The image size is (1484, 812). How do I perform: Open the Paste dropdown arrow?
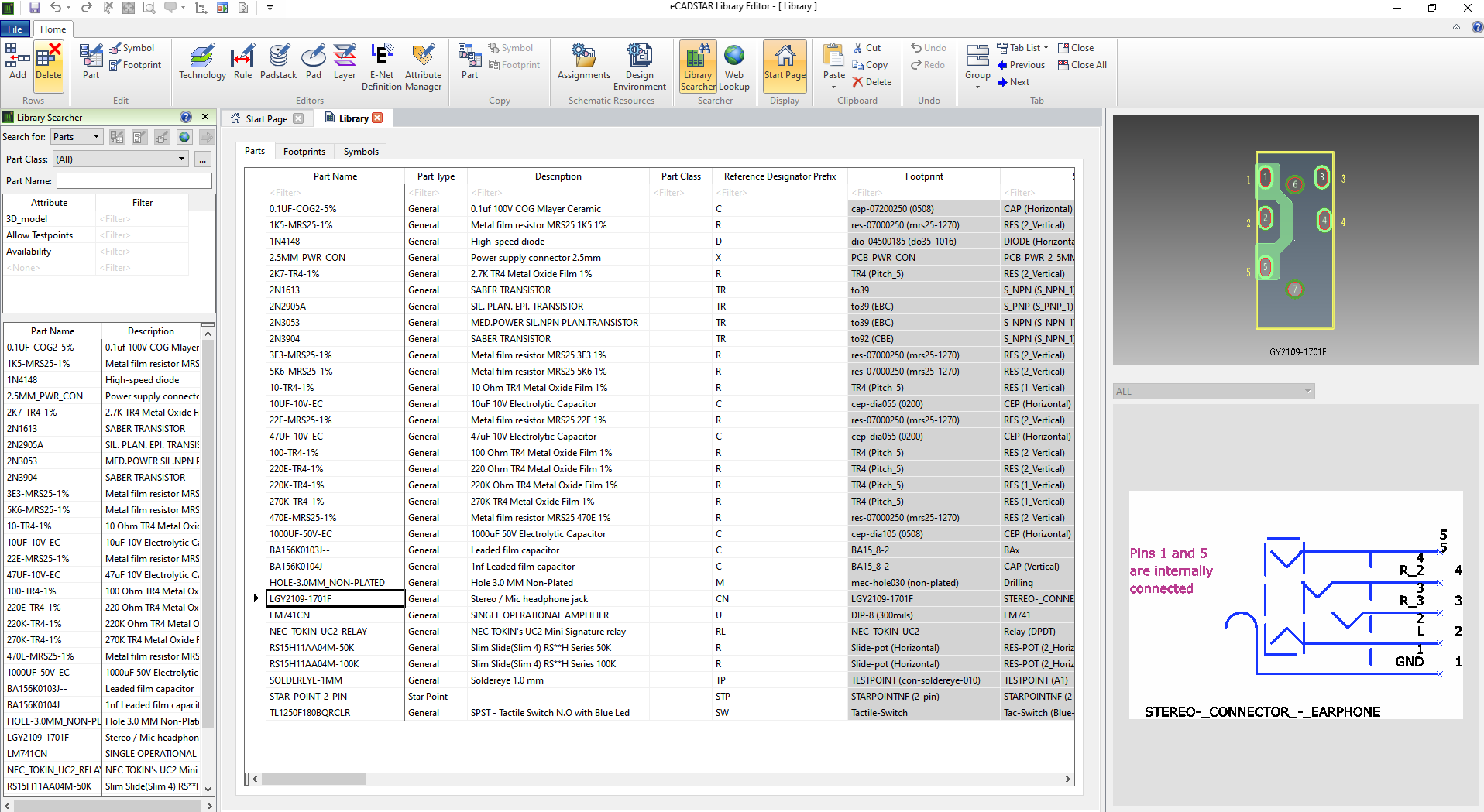coord(833,87)
